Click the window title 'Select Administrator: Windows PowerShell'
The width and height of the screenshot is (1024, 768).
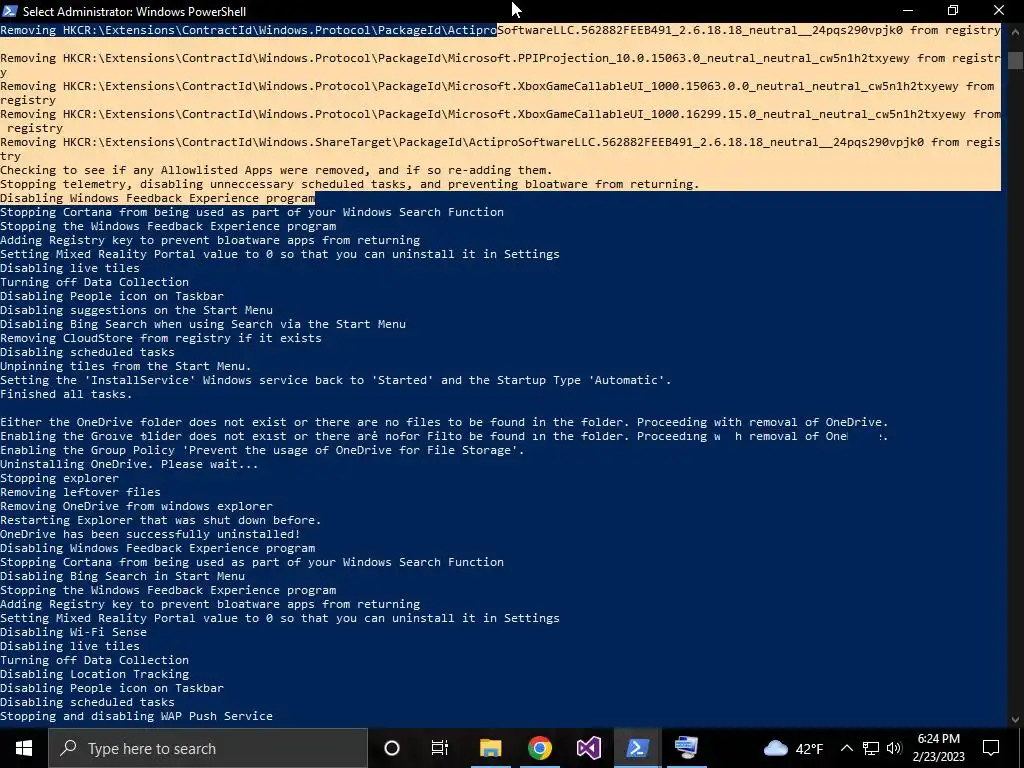click(135, 12)
